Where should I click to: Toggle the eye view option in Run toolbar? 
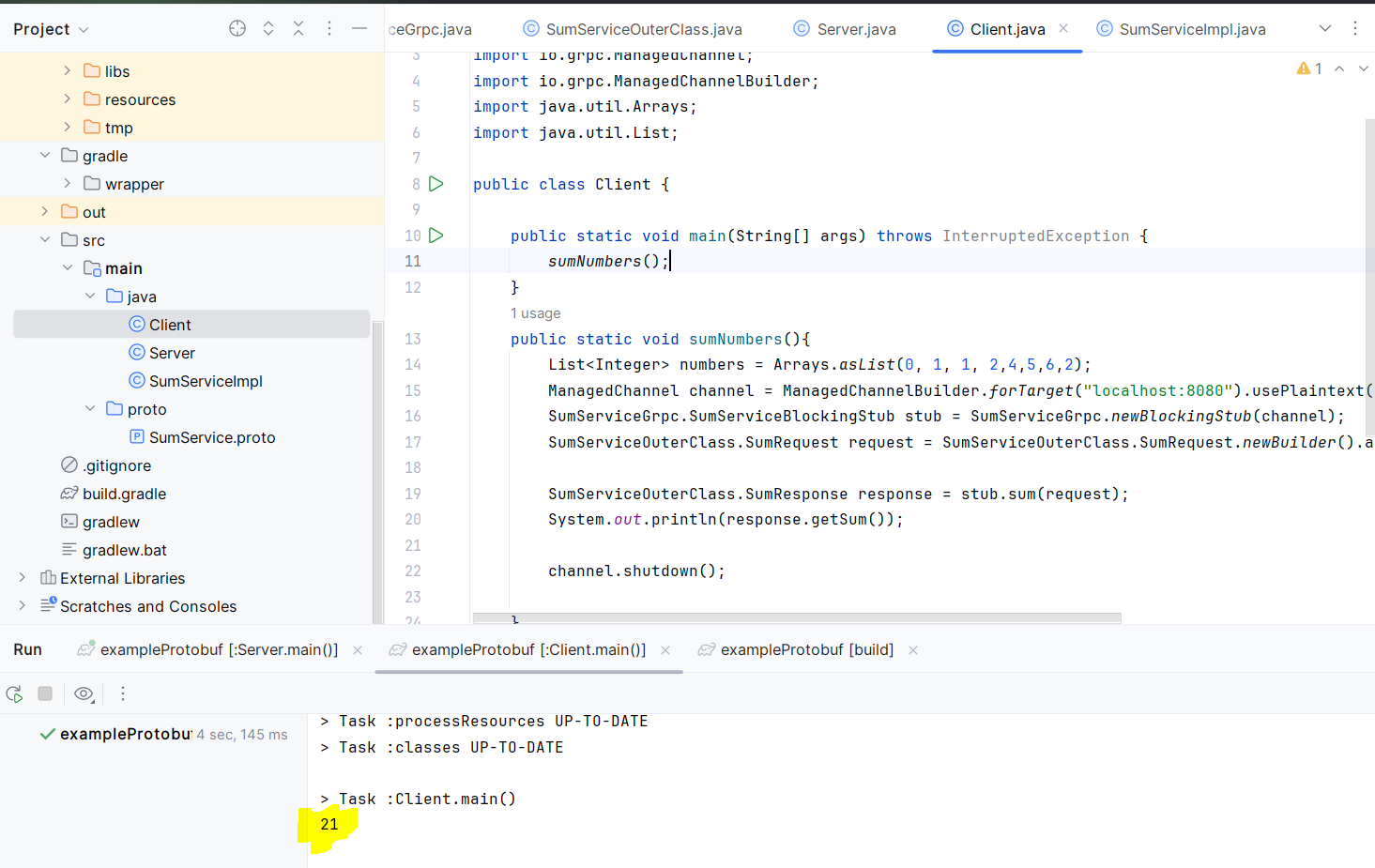pos(84,693)
